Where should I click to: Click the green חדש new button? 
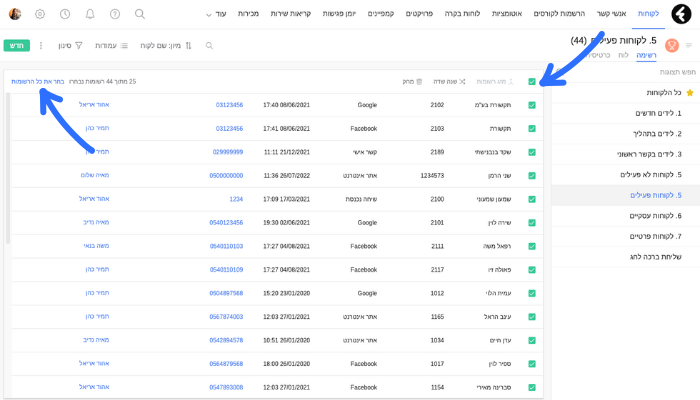[17, 46]
